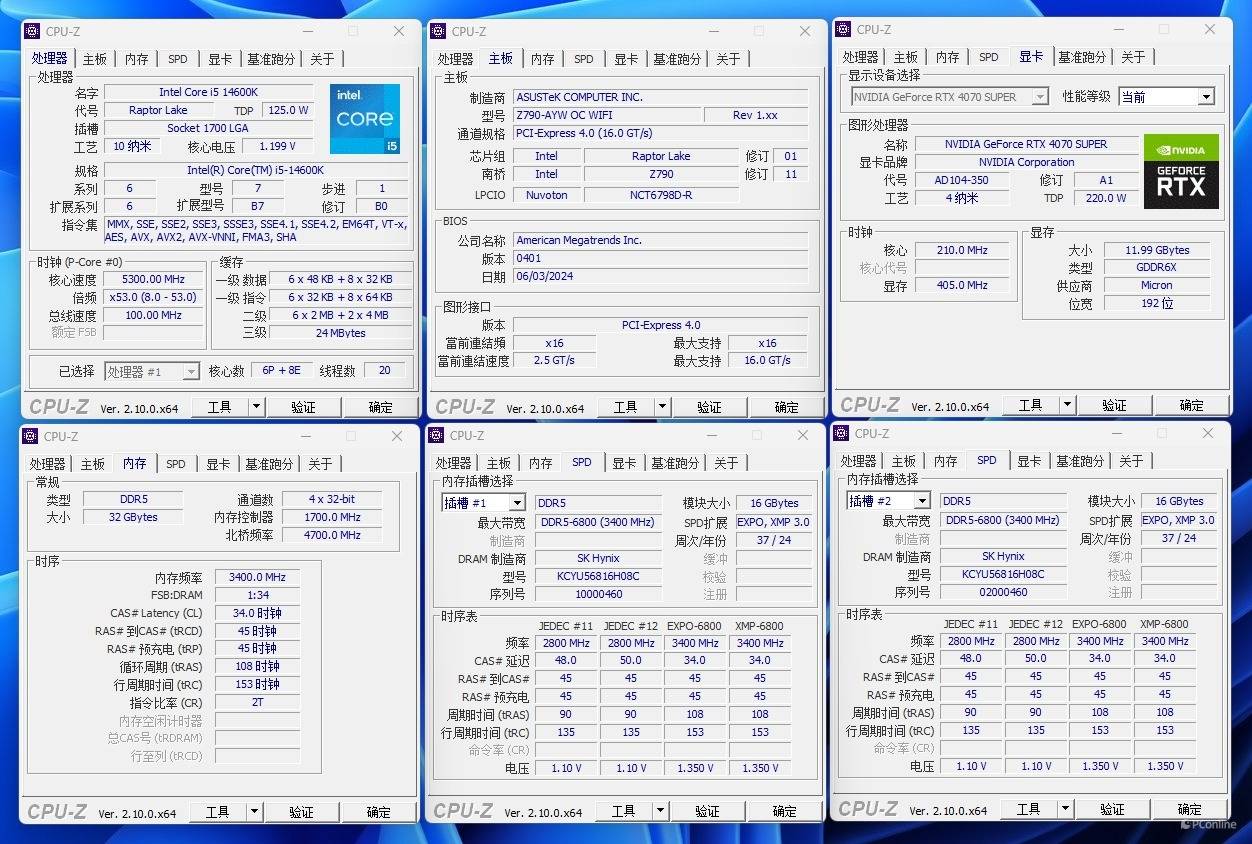1252x844 pixels.
Task: Switch to 基准跑分 tab in the 处理器 window
Action: point(270,59)
